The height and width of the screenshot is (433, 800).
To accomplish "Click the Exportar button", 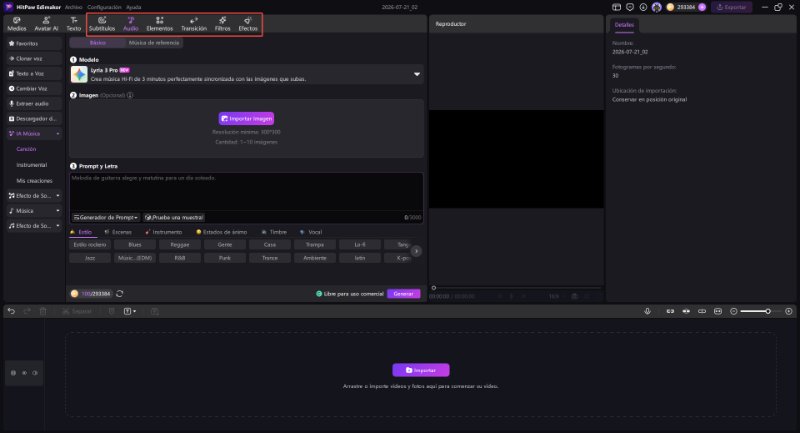I will (x=732, y=7).
